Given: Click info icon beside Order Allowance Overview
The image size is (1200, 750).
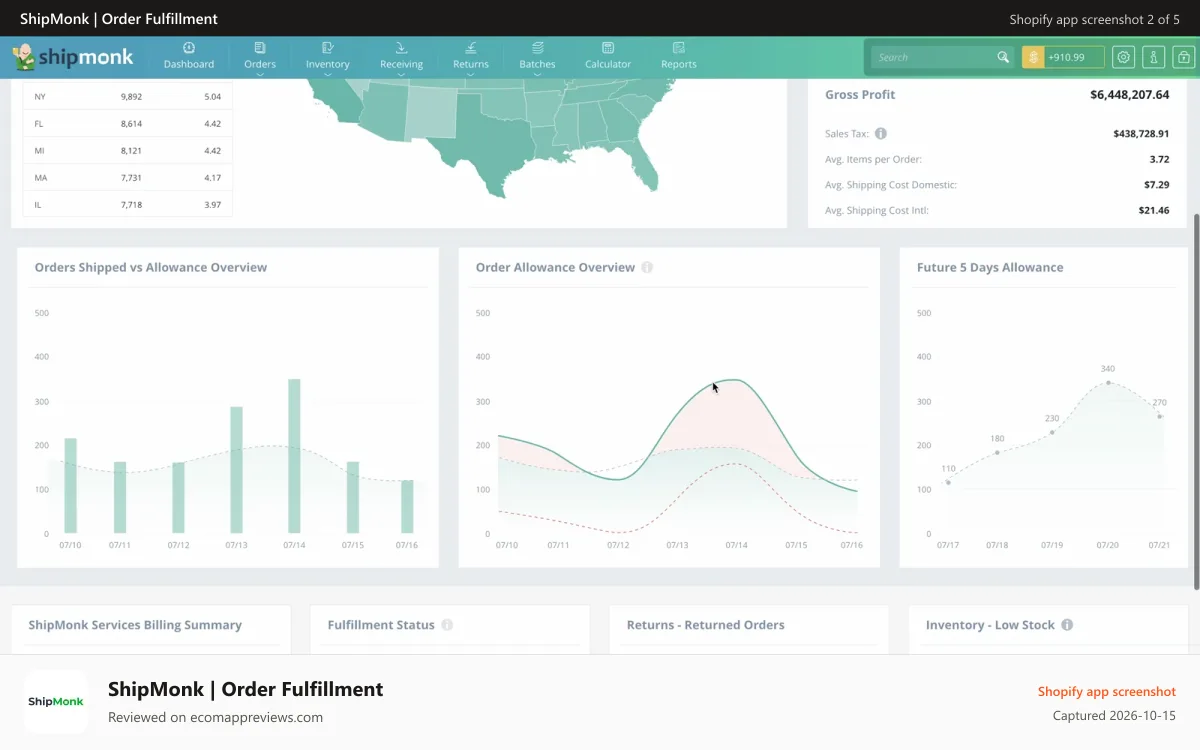Looking at the screenshot, I should 647,267.
